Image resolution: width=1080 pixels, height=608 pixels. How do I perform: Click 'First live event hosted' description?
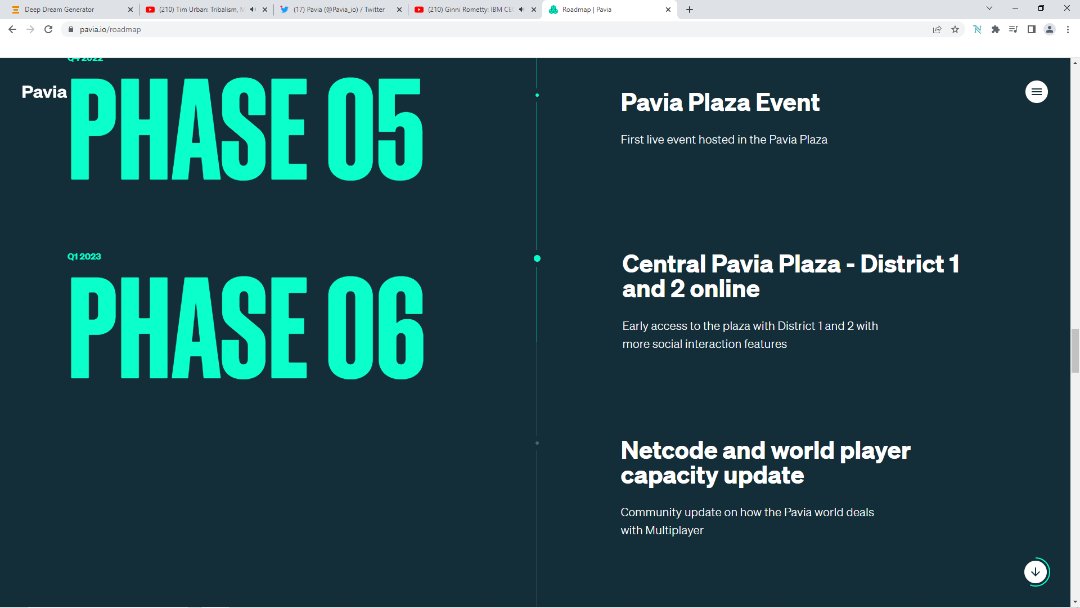pos(724,139)
